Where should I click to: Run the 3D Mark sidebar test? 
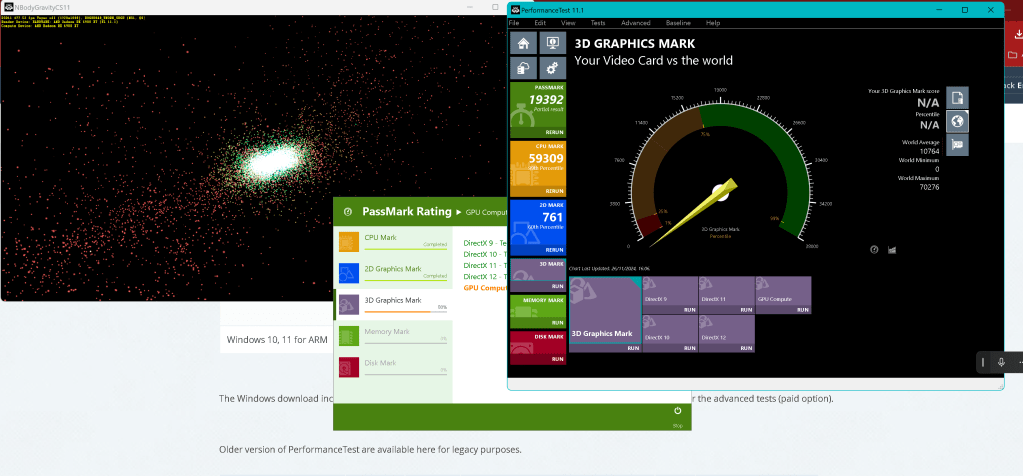(x=558, y=286)
